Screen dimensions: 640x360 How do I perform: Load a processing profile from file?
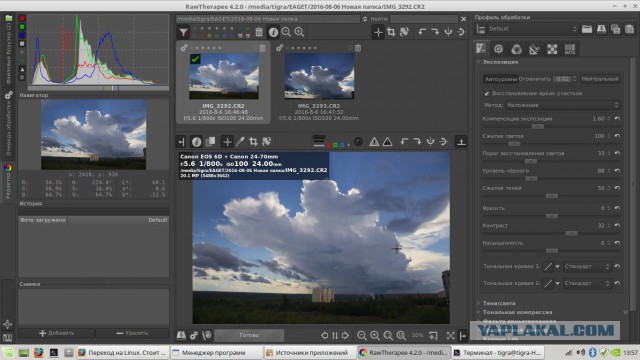pos(587,29)
